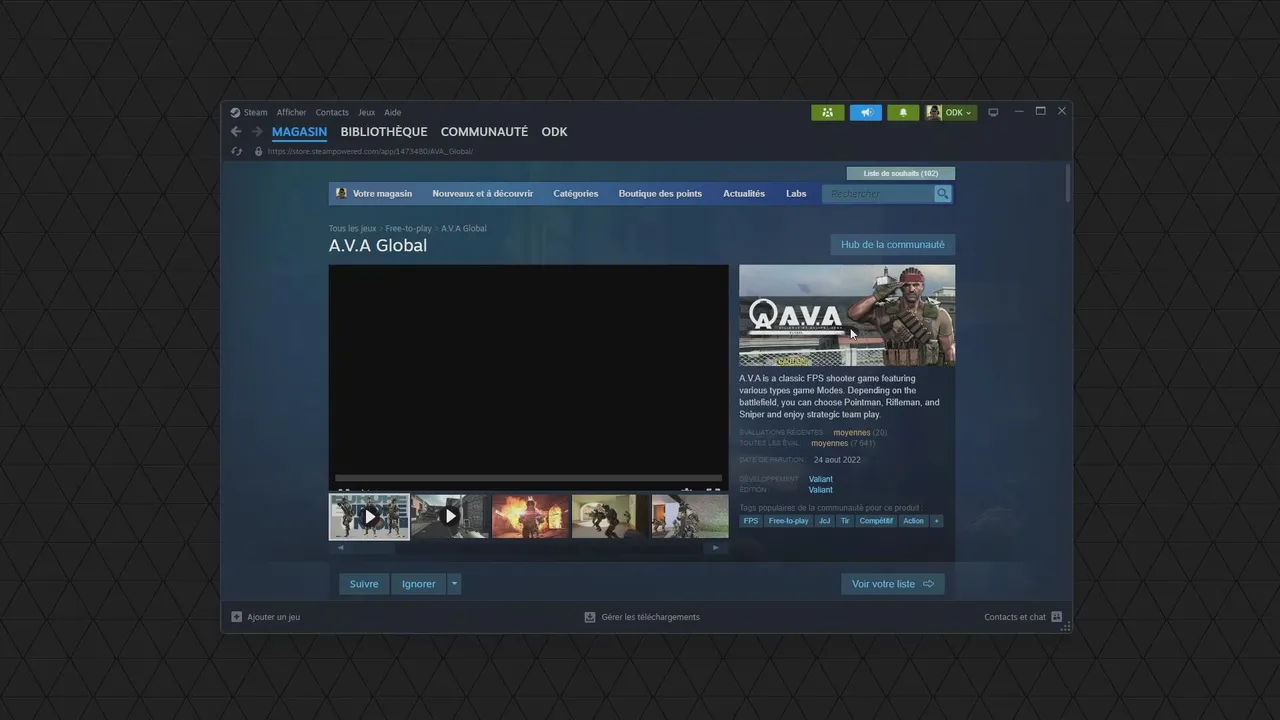Click the Steam logo icon in the menu bar
The width and height of the screenshot is (1280, 720).
coord(235,113)
